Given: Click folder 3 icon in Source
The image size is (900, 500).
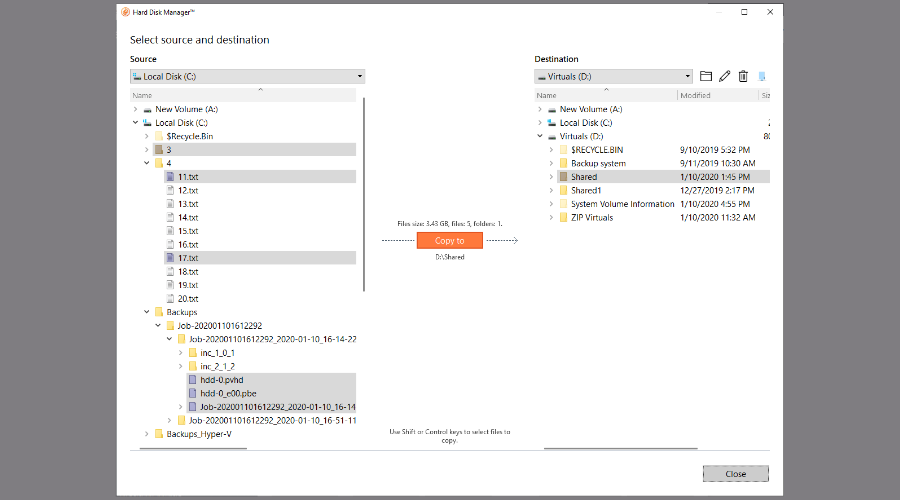Looking at the screenshot, I should click(159, 150).
